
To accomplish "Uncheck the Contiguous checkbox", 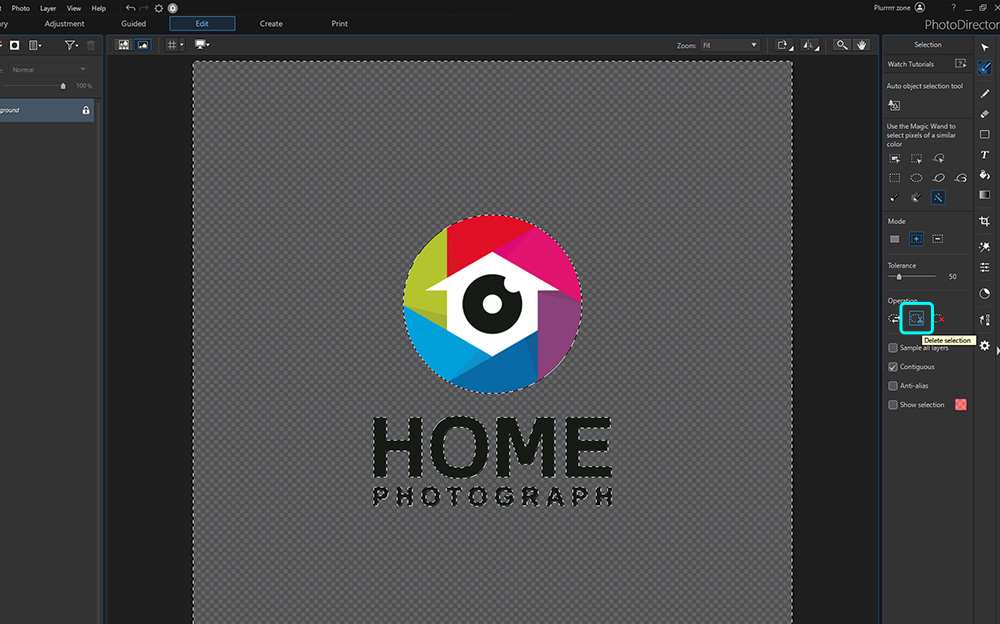I will pos(893,367).
